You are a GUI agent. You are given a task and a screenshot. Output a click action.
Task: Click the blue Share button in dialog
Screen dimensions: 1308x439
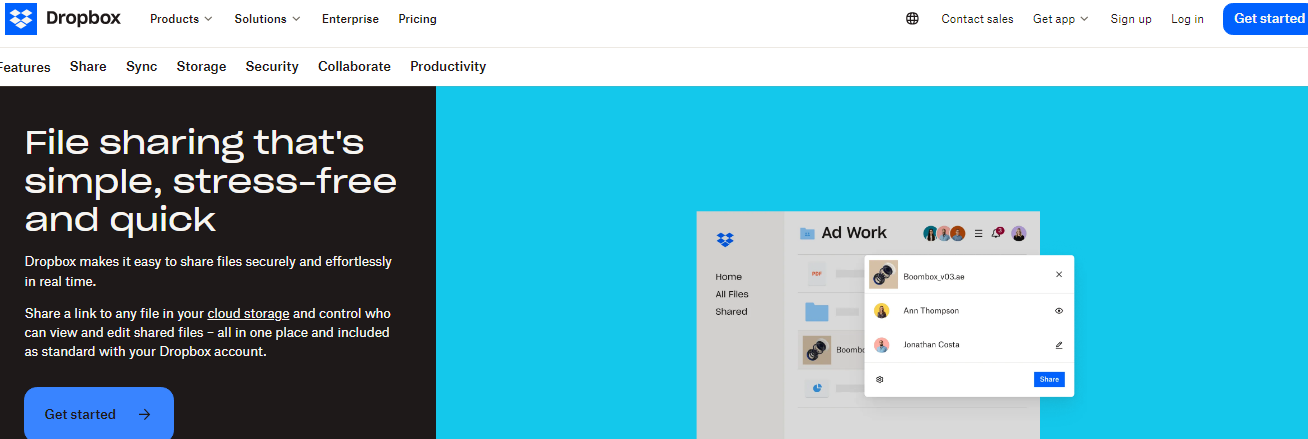click(x=1049, y=379)
